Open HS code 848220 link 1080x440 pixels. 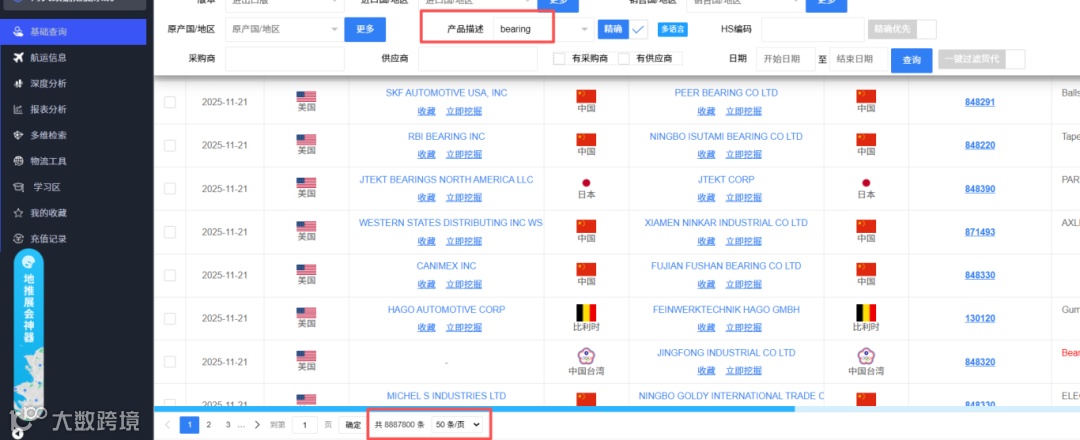pos(979,146)
